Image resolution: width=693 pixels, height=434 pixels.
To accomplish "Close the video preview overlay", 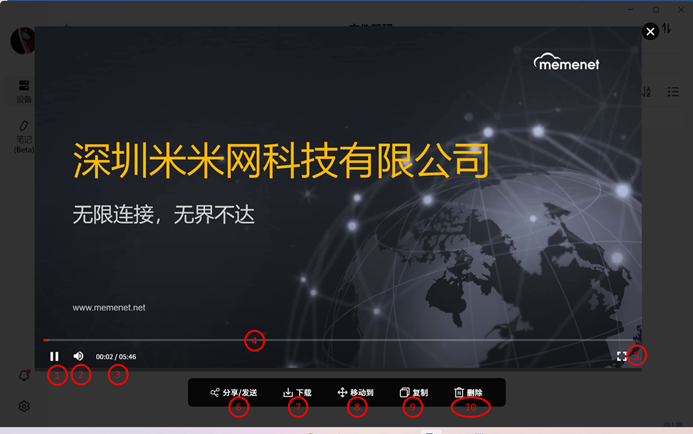I will (650, 32).
